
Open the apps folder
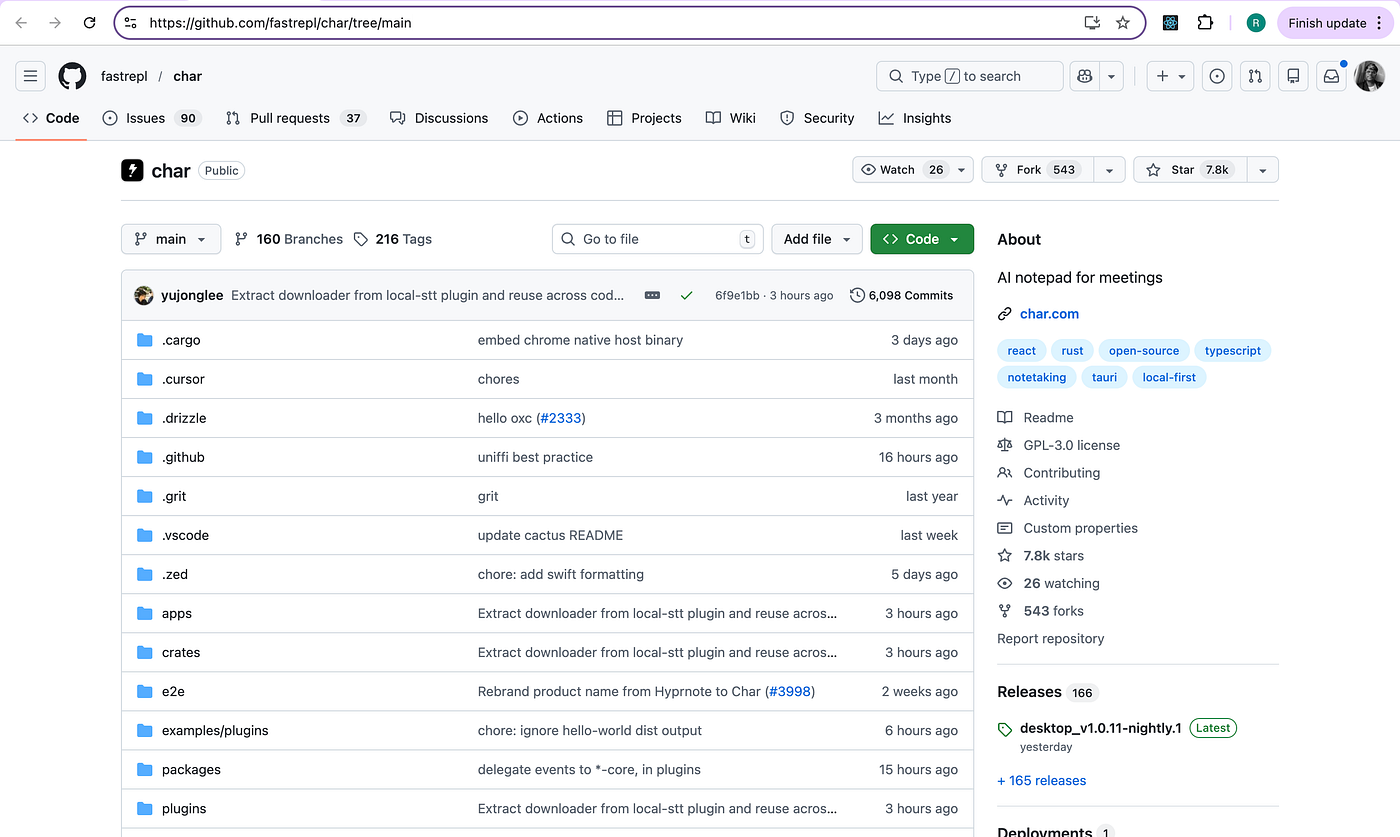[177, 613]
